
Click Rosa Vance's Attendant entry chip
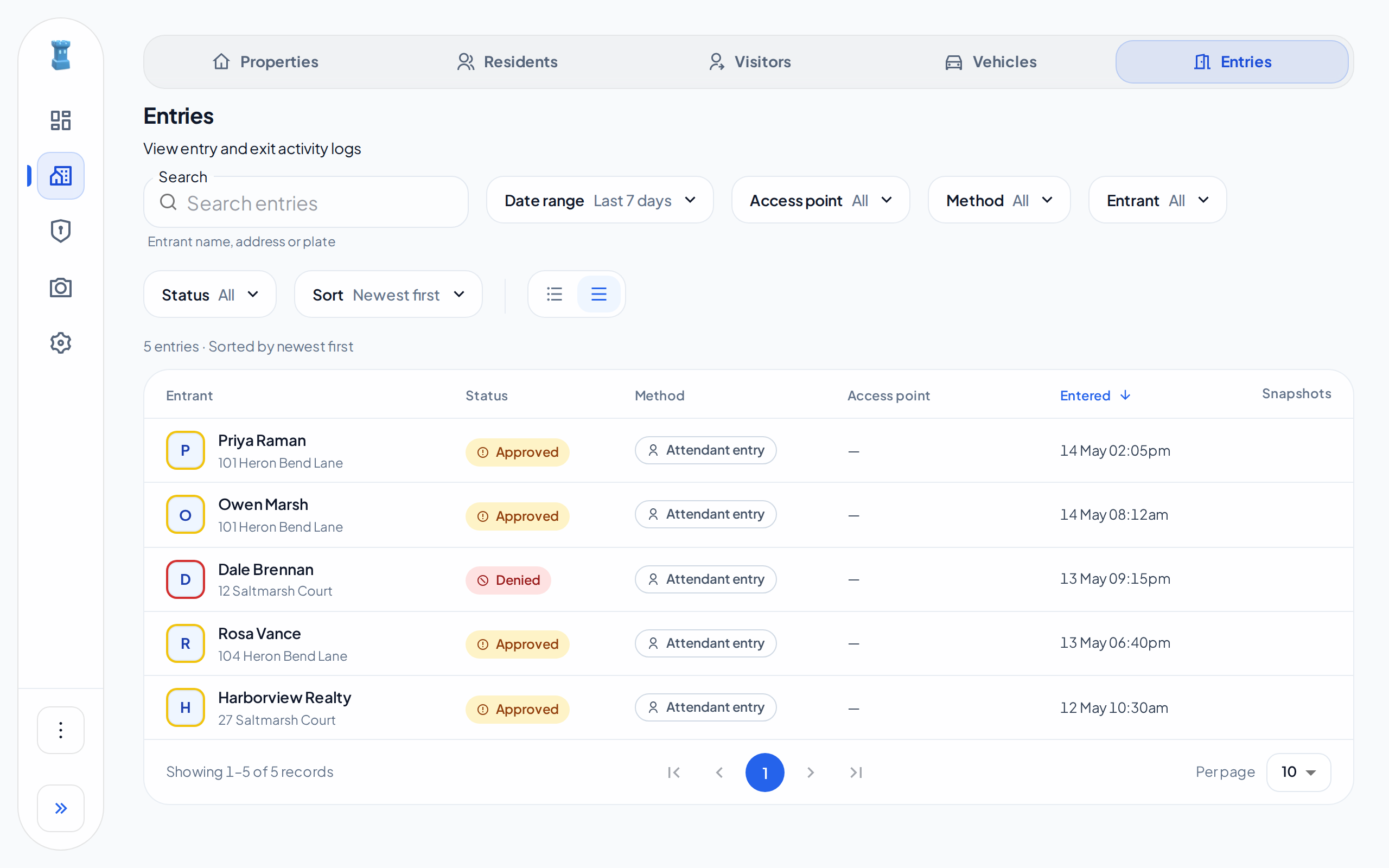click(x=705, y=643)
